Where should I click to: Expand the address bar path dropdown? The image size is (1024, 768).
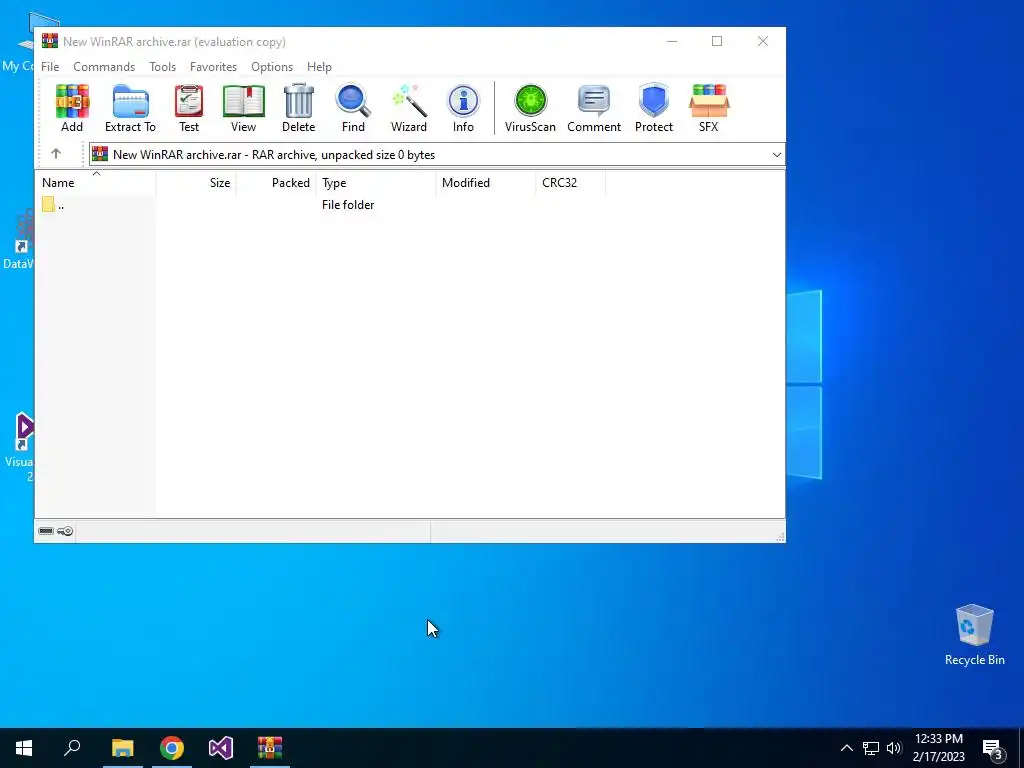pos(776,155)
